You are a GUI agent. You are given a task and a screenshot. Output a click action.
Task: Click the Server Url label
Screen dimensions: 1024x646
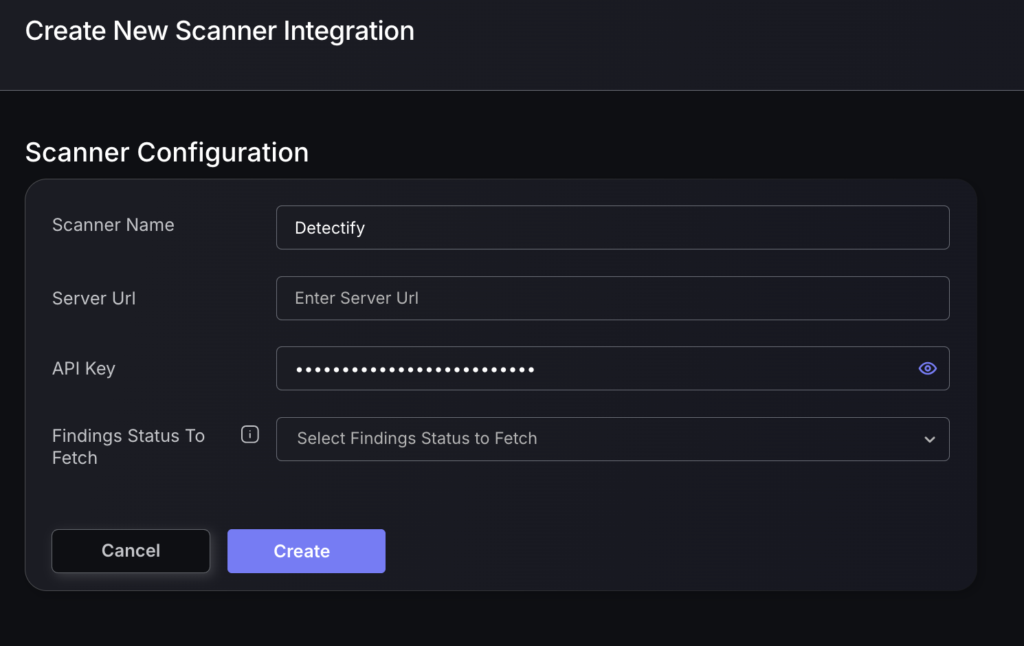point(94,298)
